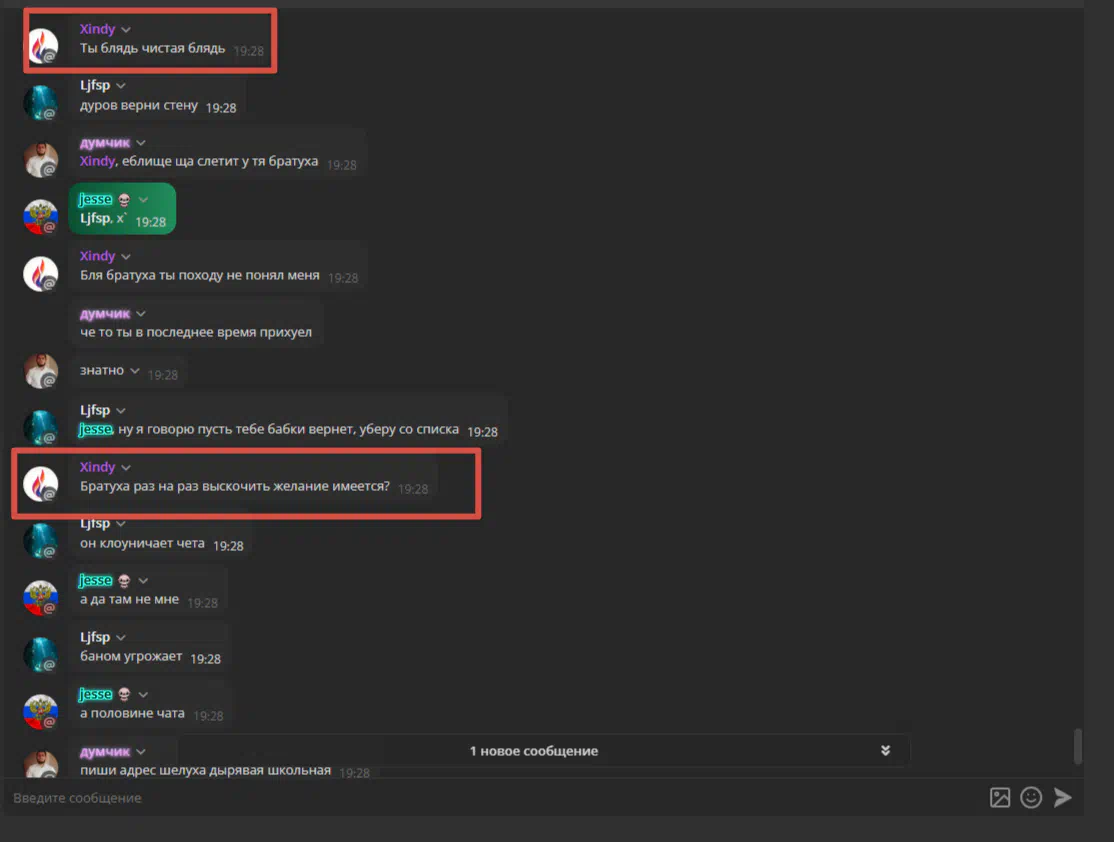
Task: Click the chat vertical scrollbar thumb
Action: pyautogui.click(x=1078, y=745)
